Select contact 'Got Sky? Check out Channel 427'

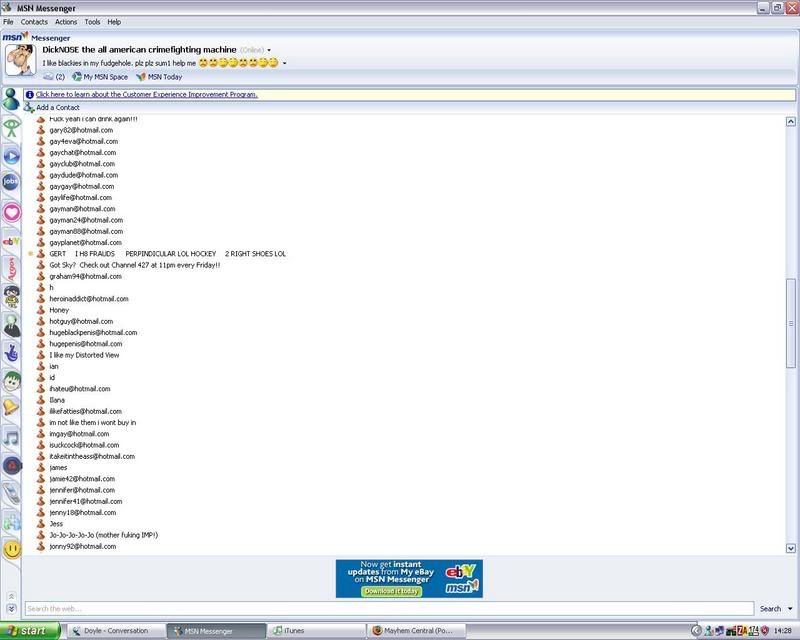(135, 265)
